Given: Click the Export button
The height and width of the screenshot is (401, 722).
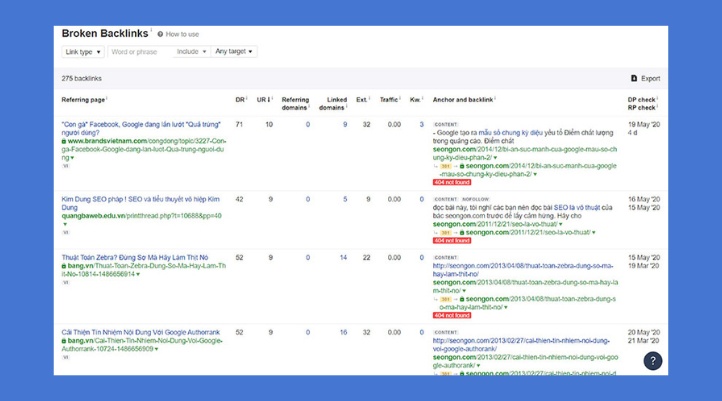Looking at the screenshot, I should pos(645,78).
